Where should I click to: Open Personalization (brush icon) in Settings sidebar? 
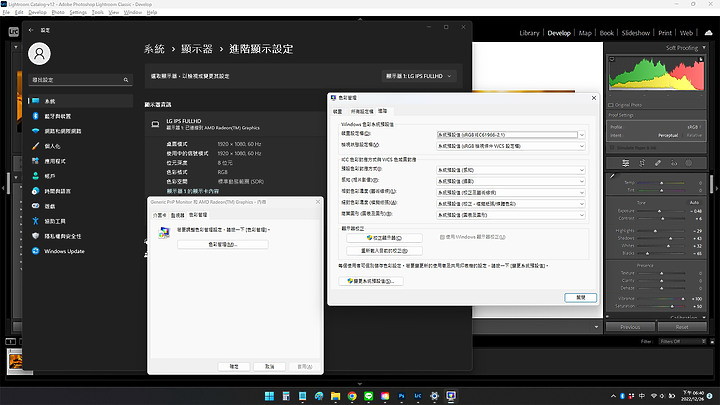coord(80,146)
